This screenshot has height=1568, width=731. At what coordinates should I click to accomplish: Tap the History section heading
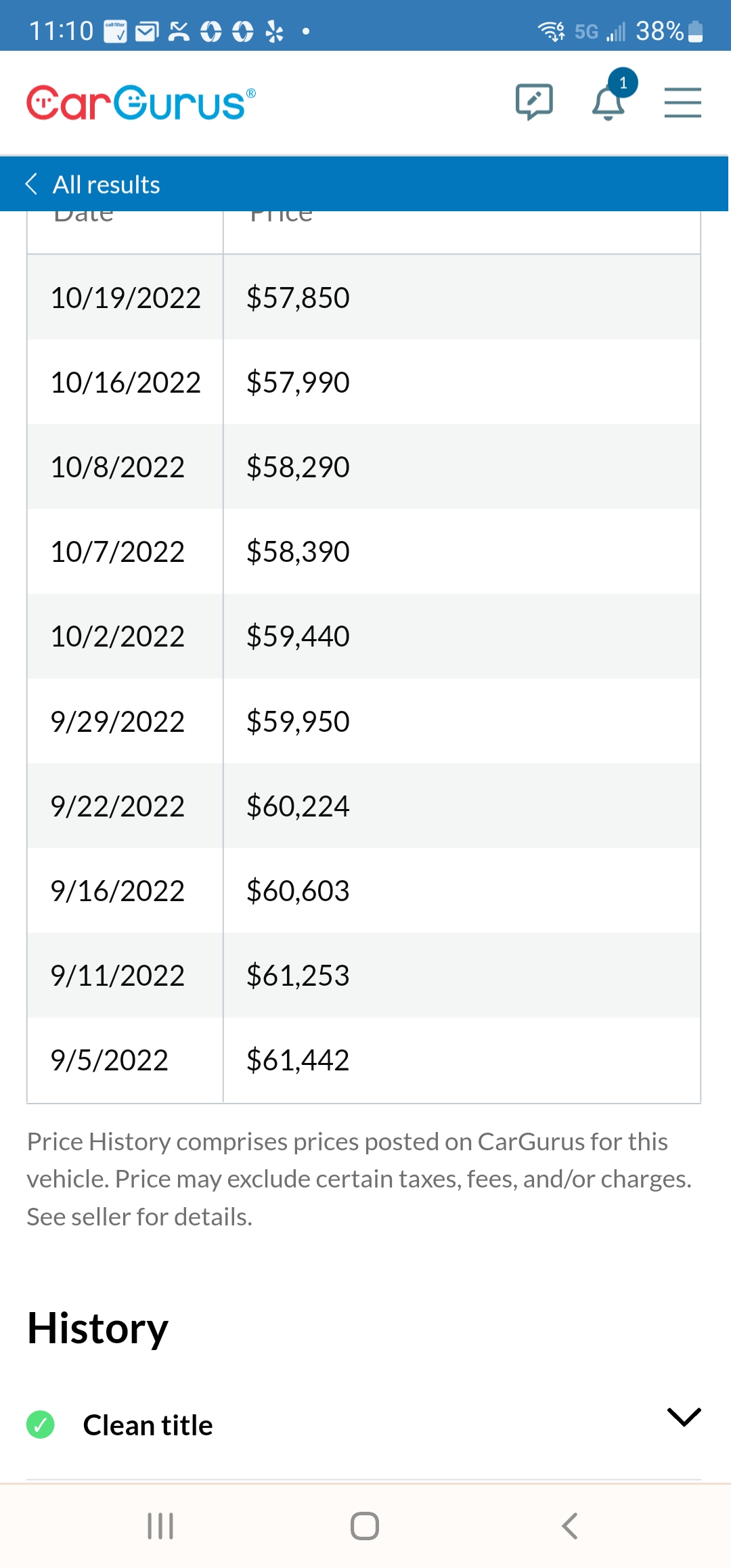97,1328
